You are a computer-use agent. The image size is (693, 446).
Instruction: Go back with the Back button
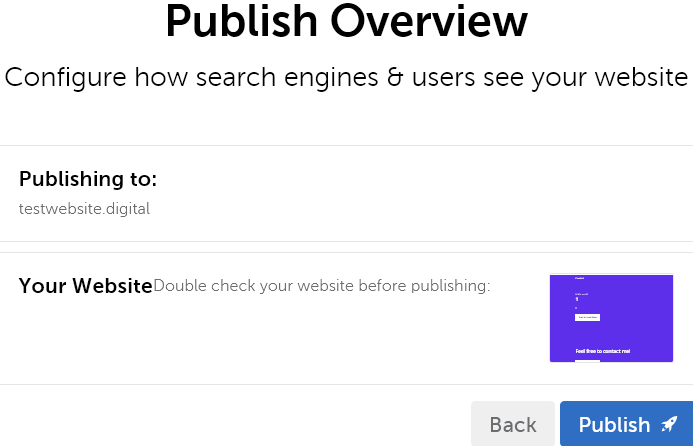pyautogui.click(x=513, y=425)
